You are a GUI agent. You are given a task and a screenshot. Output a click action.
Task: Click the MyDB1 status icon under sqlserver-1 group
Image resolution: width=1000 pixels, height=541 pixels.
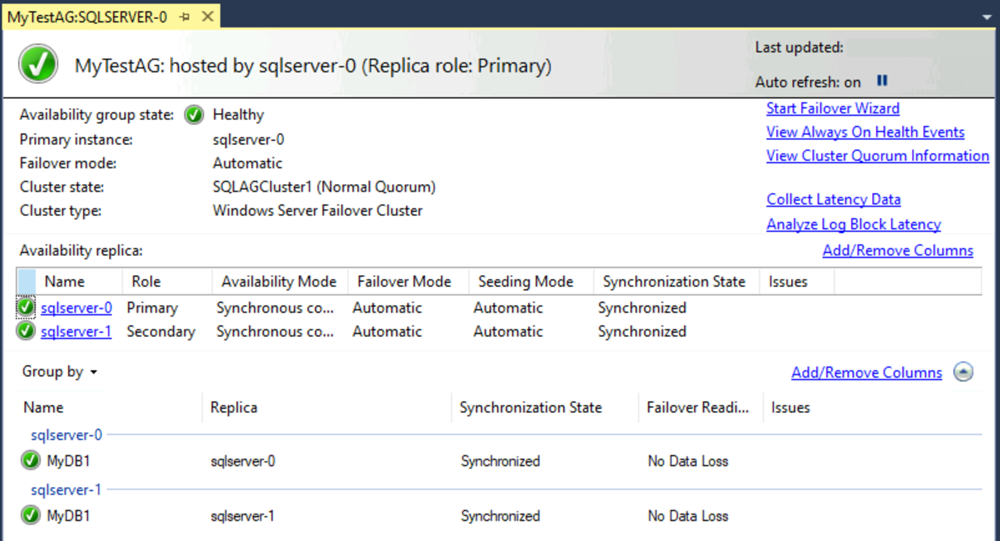pyautogui.click(x=31, y=516)
